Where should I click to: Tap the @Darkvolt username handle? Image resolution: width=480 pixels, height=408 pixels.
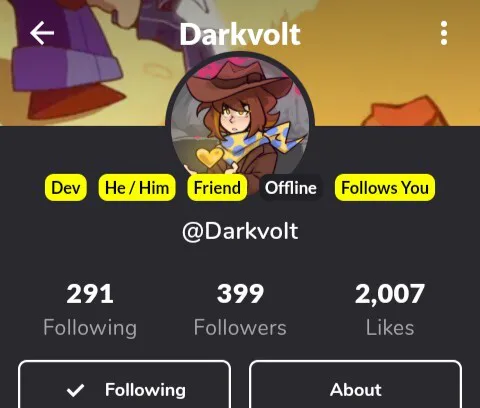240,231
